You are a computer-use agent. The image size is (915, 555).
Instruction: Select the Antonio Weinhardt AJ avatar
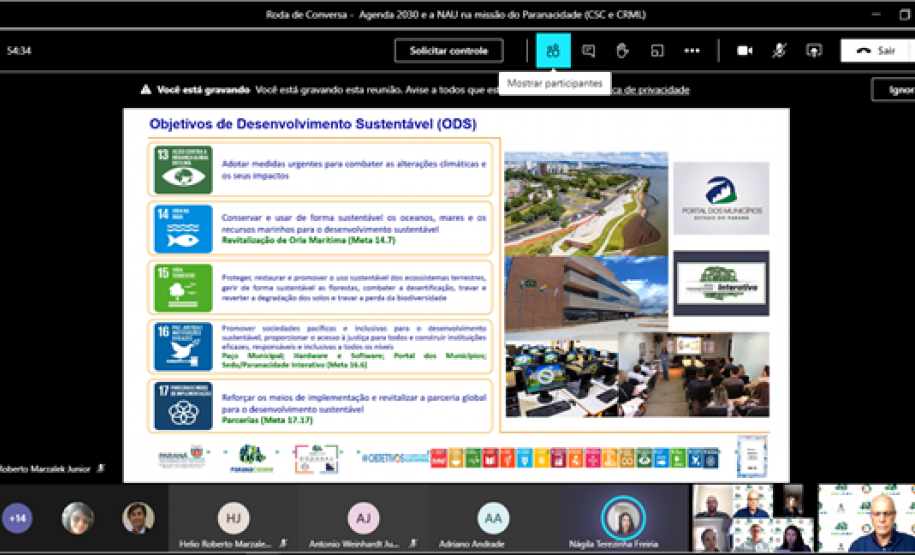point(364,518)
